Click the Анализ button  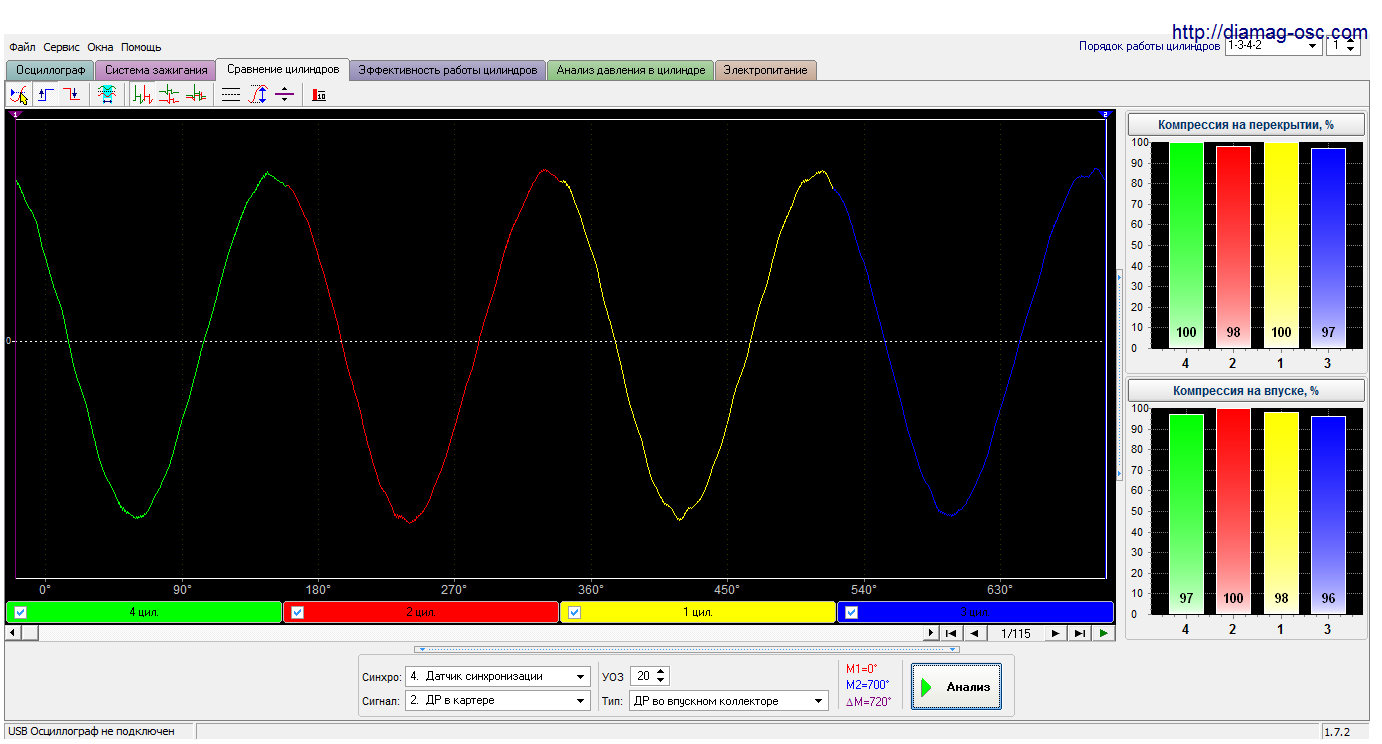[956, 687]
